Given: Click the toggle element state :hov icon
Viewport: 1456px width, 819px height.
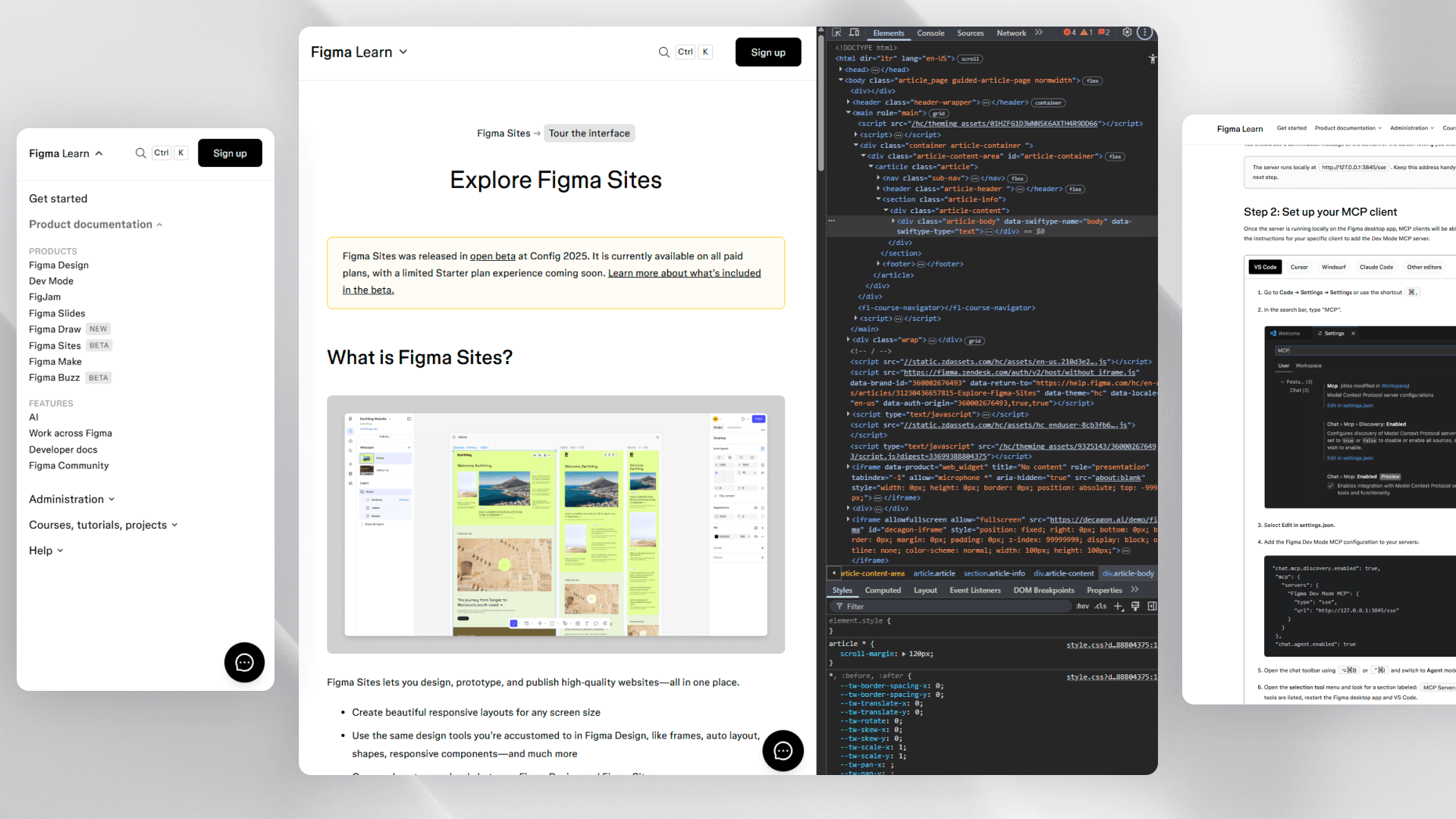Looking at the screenshot, I should [1083, 606].
